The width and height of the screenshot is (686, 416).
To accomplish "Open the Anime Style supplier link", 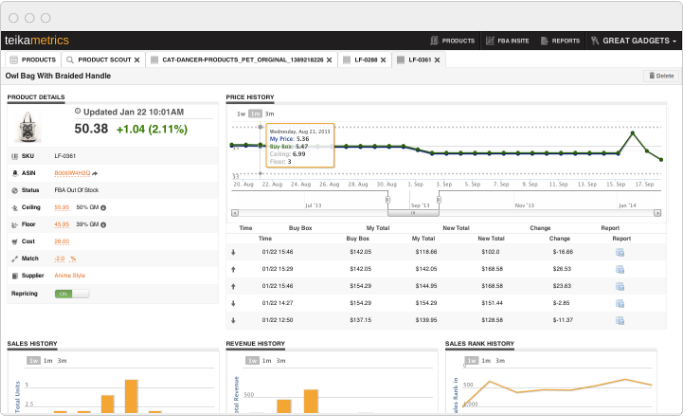I will [x=69, y=275].
